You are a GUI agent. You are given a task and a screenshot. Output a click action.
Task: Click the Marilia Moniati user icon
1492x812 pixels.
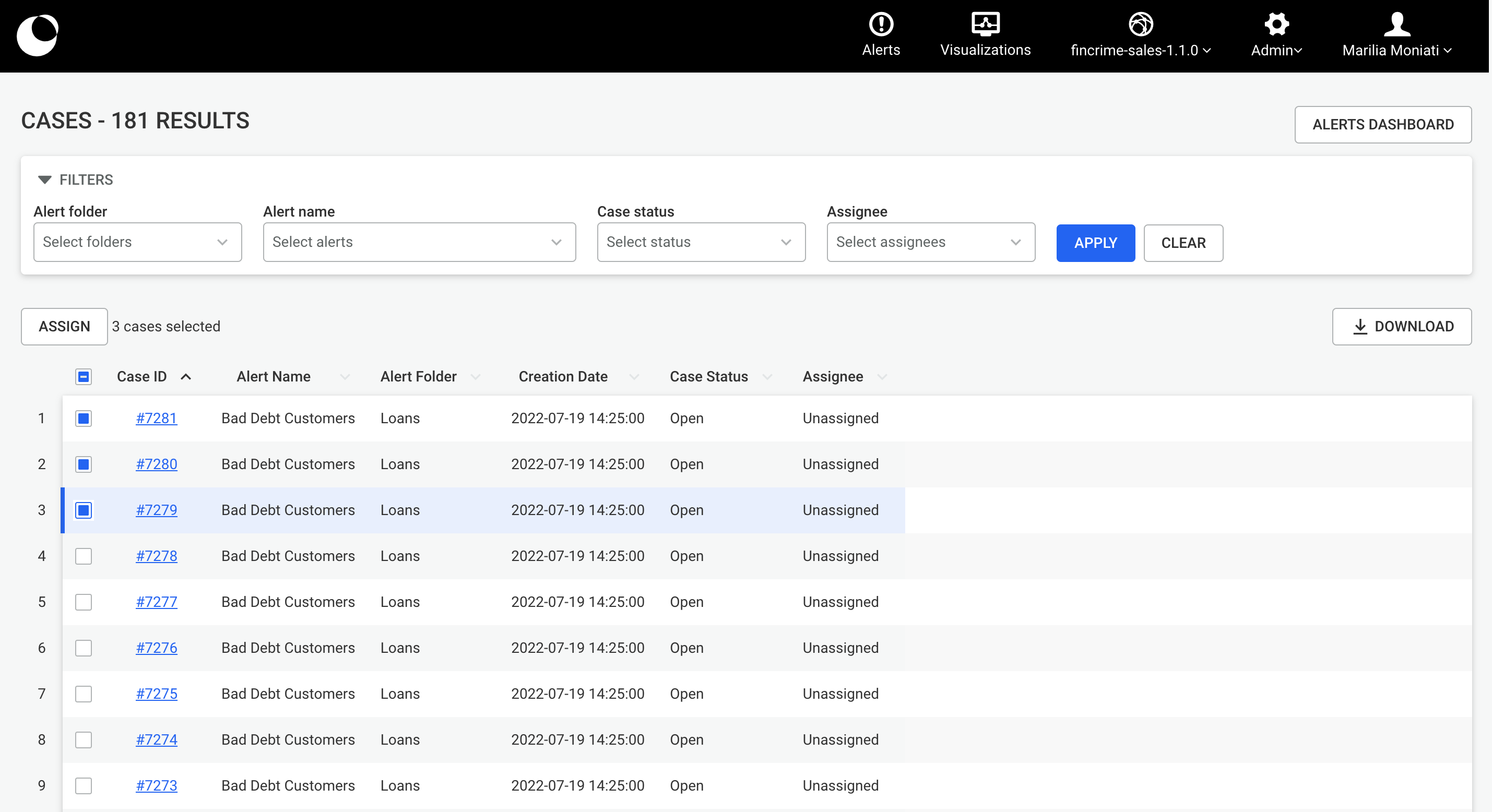click(1396, 25)
